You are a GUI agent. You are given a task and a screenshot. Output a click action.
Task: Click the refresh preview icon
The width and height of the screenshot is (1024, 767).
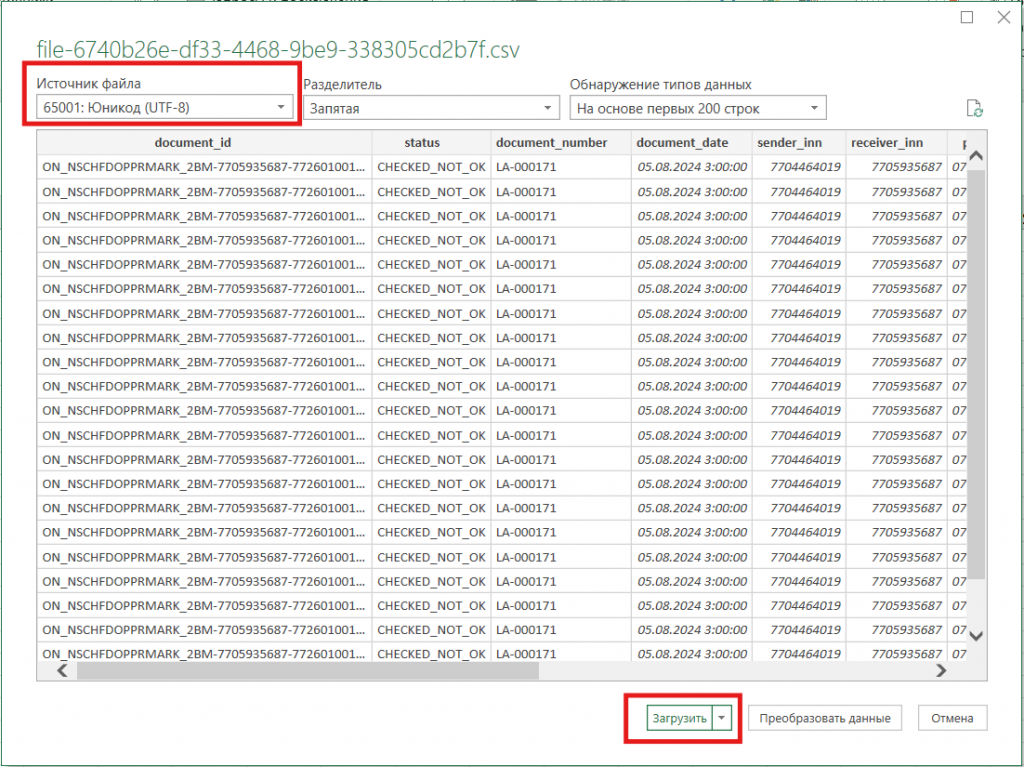click(974, 109)
